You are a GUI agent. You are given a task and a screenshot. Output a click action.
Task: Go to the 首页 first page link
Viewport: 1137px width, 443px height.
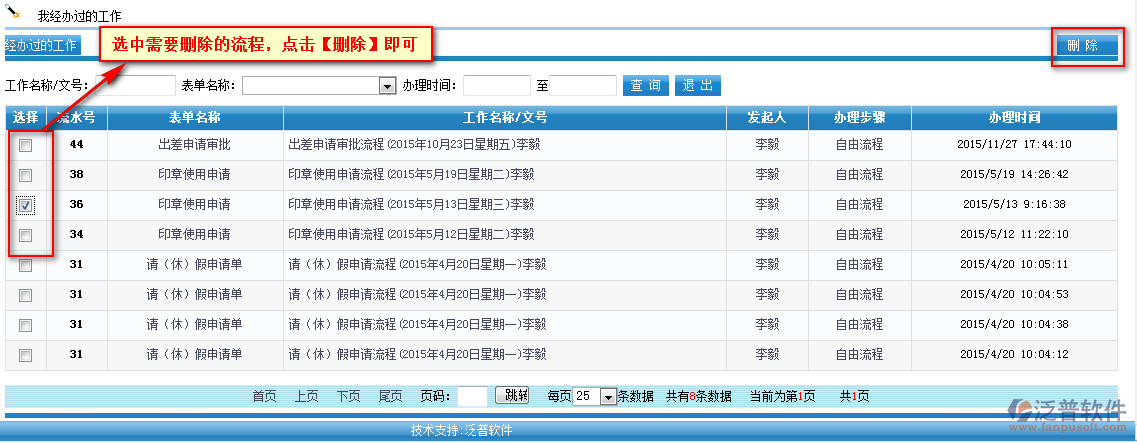coord(264,397)
